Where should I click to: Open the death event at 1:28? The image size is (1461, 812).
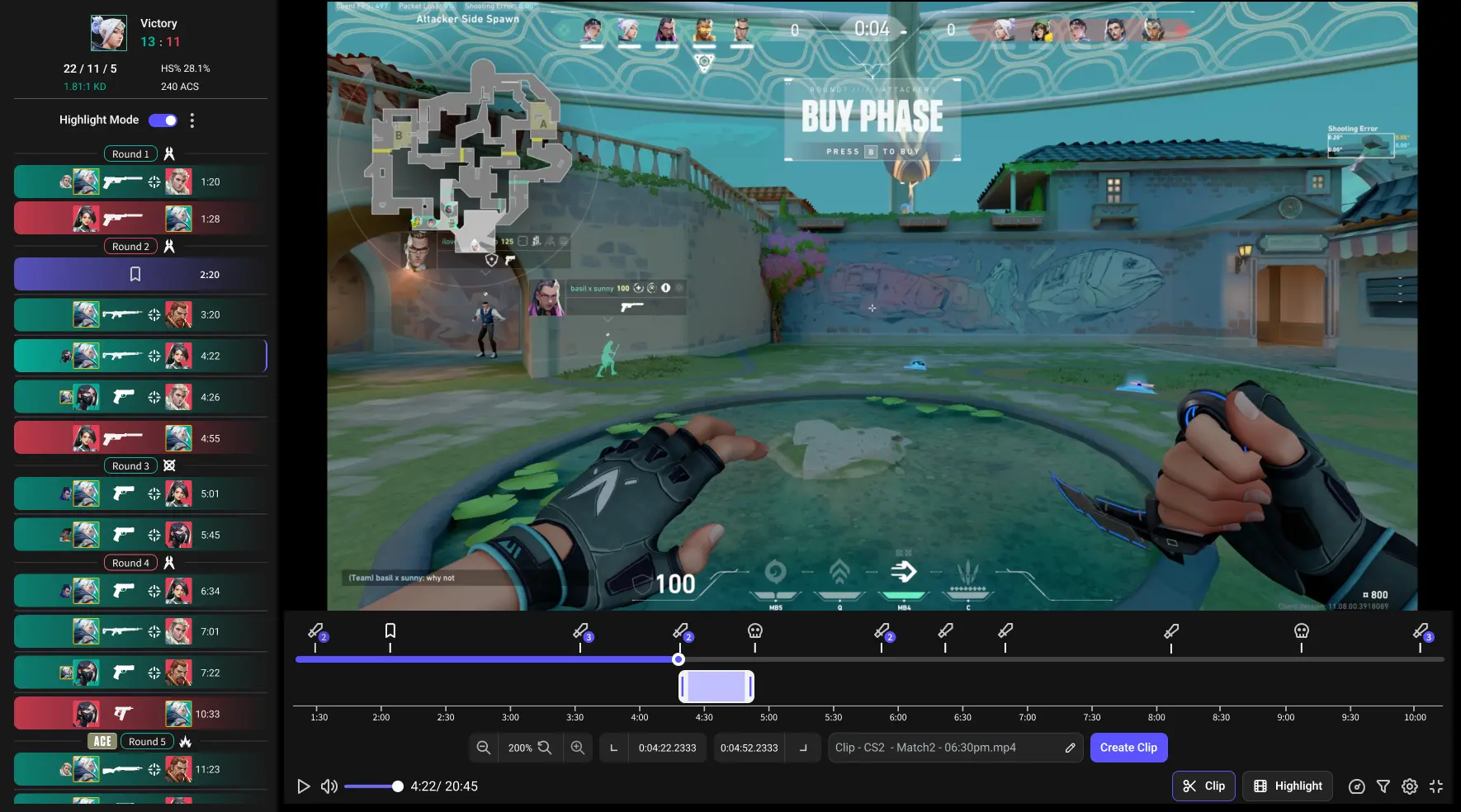tap(140, 219)
